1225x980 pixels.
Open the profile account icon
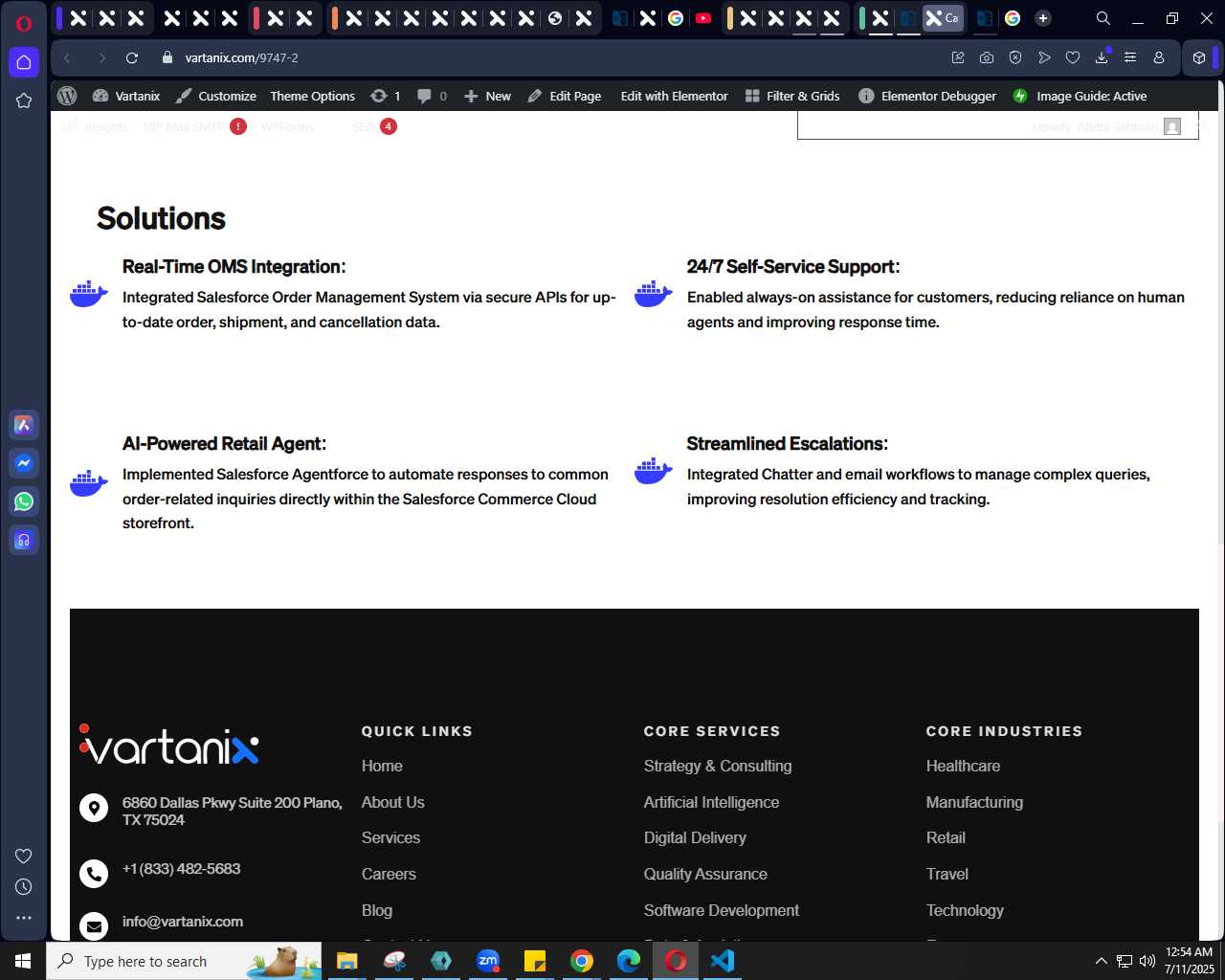pyautogui.click(x=1159, y=57)
